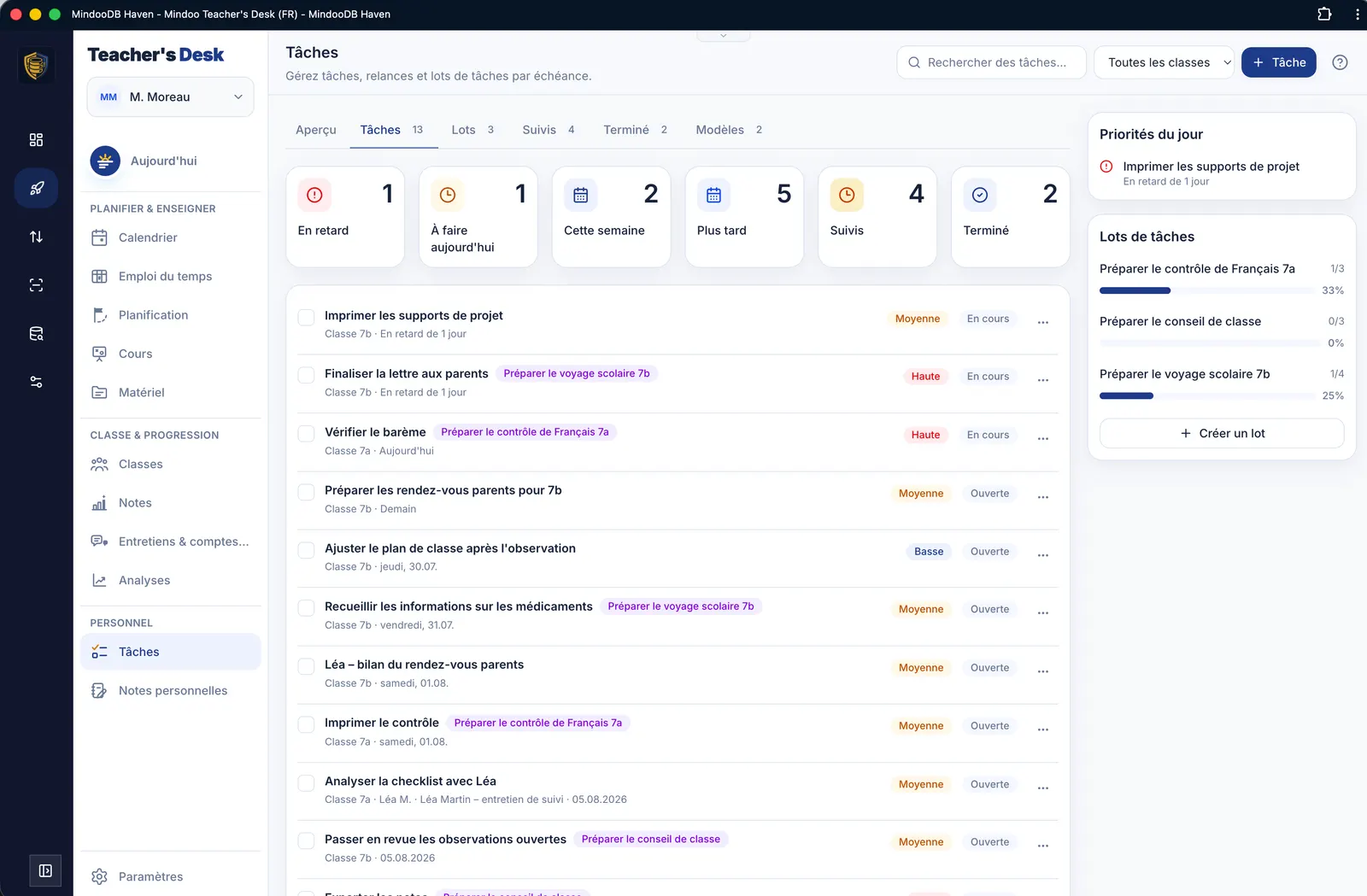Go to Classes in the sidebar
Viewport: 1367px width, 896px height.
coord(171,464)
